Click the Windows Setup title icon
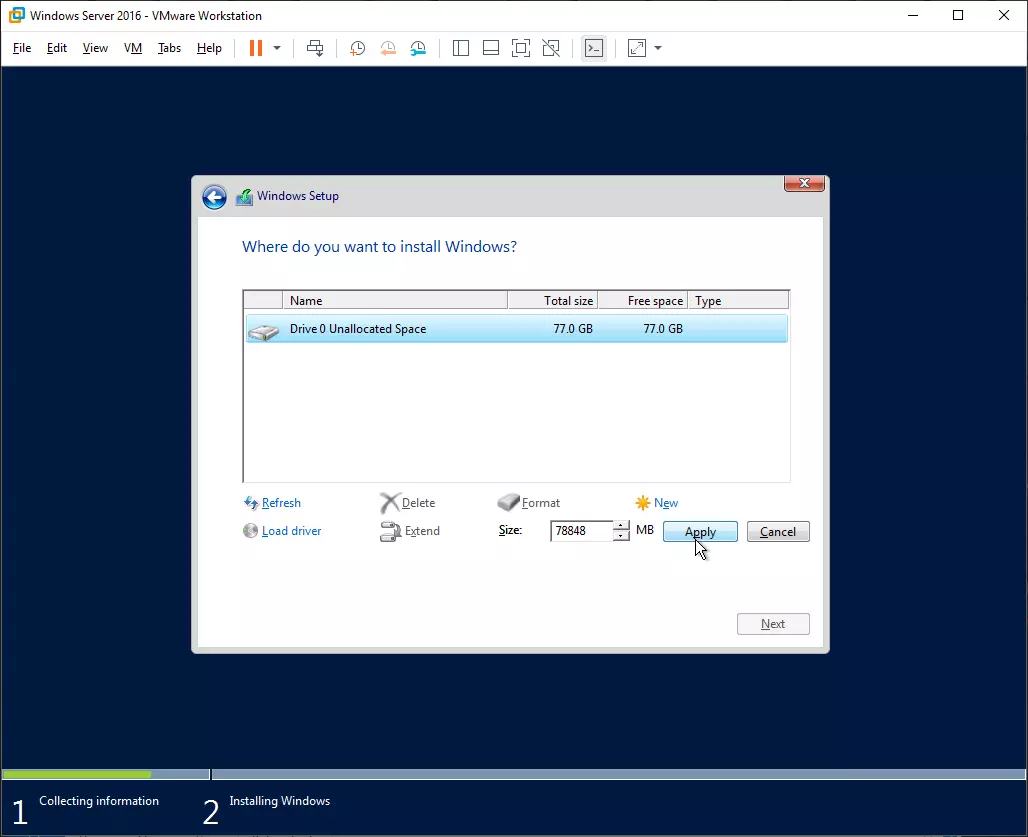1028x837 pixels. pos(245,196)
